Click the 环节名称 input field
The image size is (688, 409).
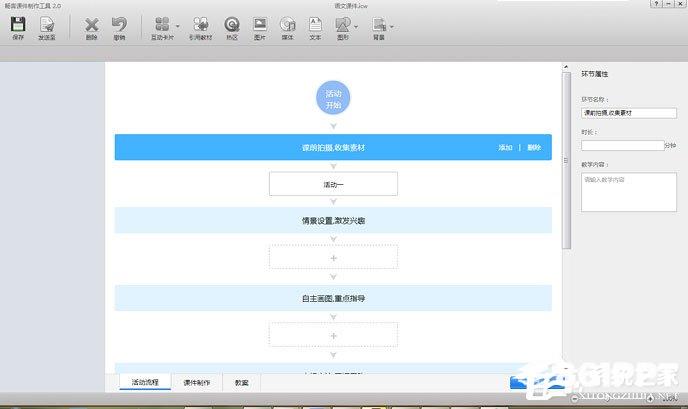[x=629, y=113]
